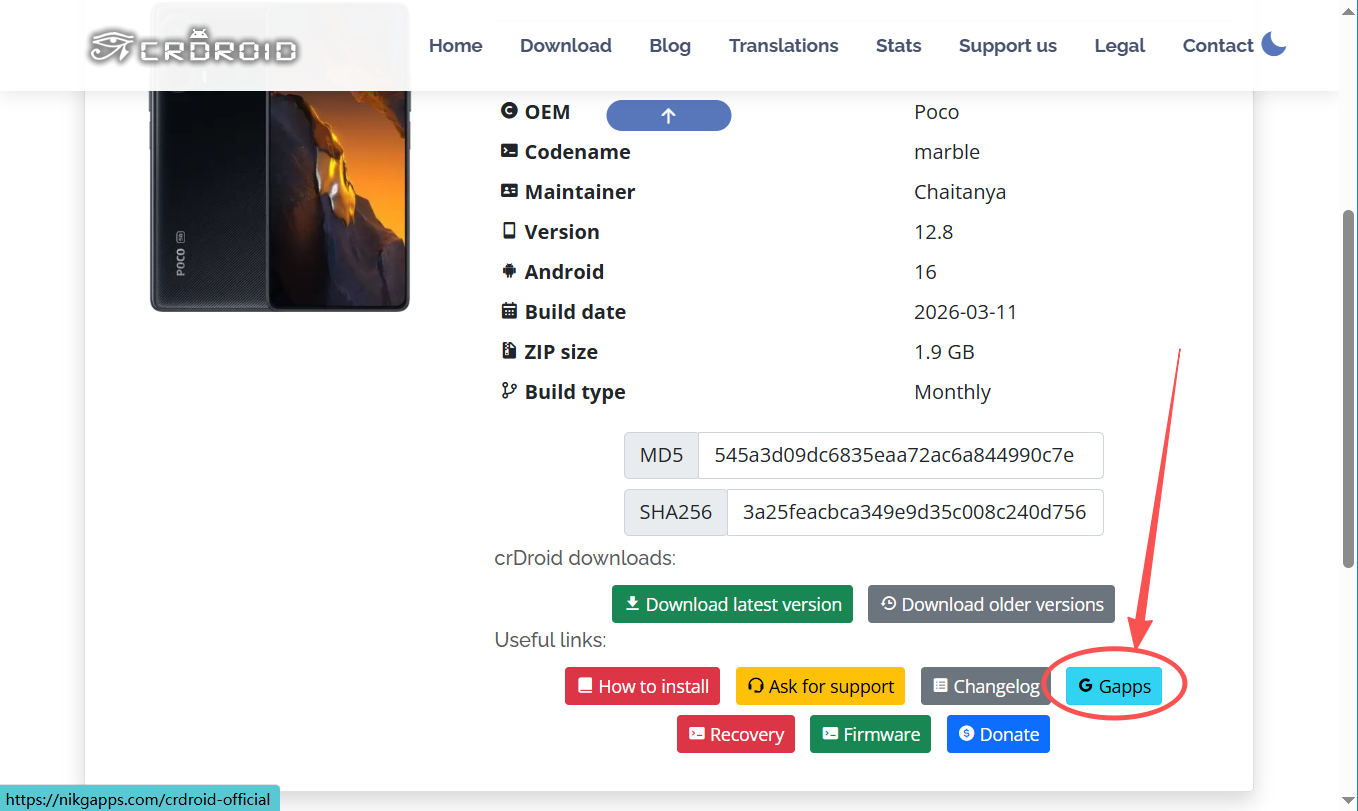Image resolution: width=1358 pixels, height=811 pixels.
Task: Select the MD5 hash field
Action: coord(899,456)
